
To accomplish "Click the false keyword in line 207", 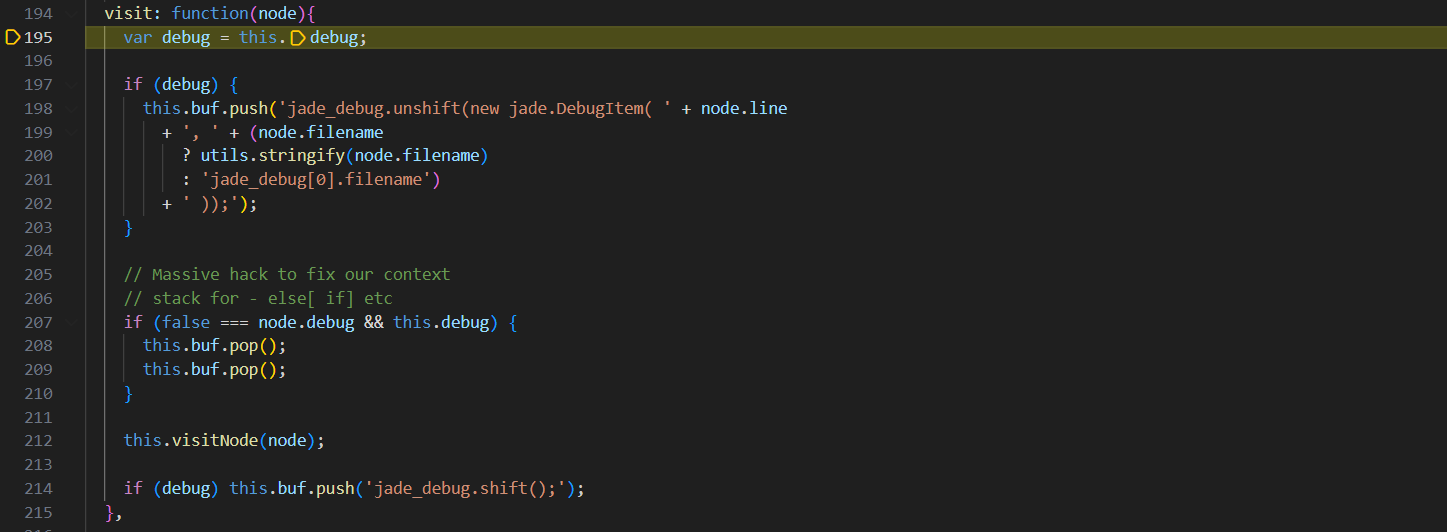I will (181, 323).
